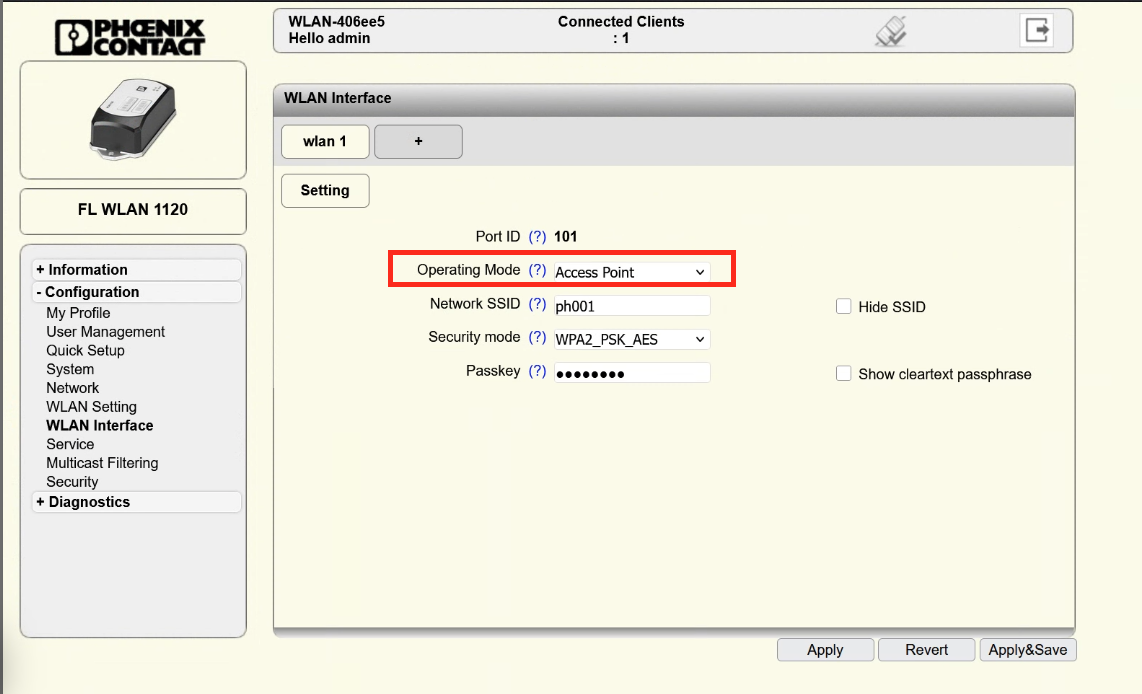Add a new interface with plus tab
This screenshot has width=1142, height=694.
418,142
